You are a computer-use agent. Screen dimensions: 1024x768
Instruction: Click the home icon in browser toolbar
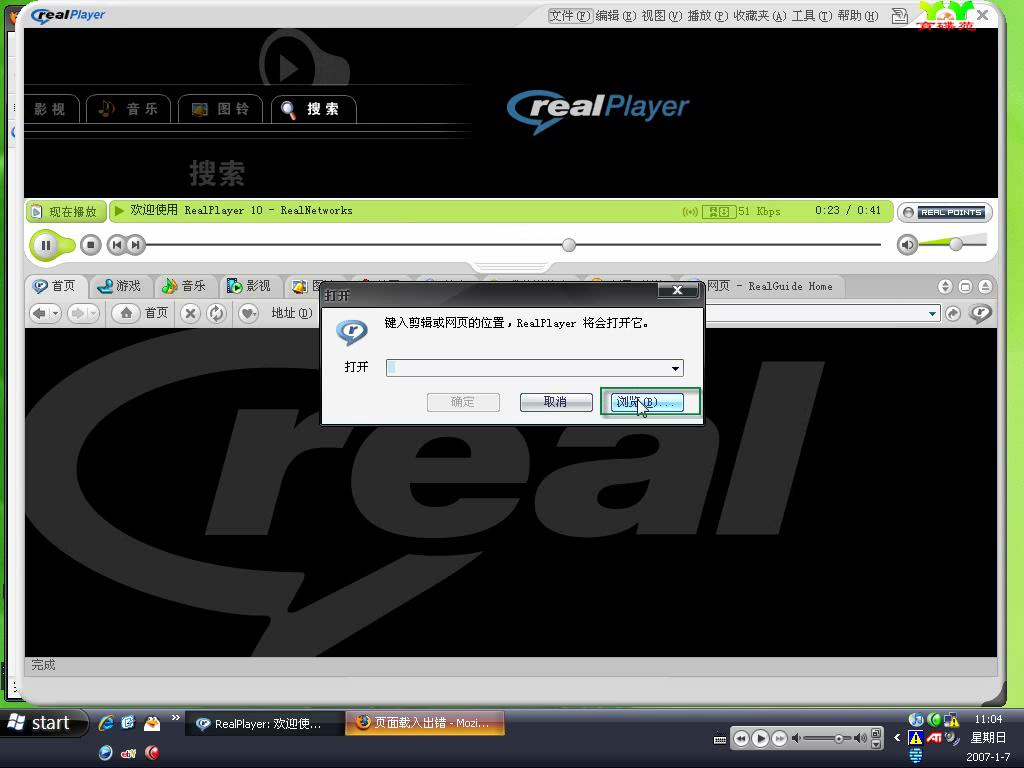[126, 313]
